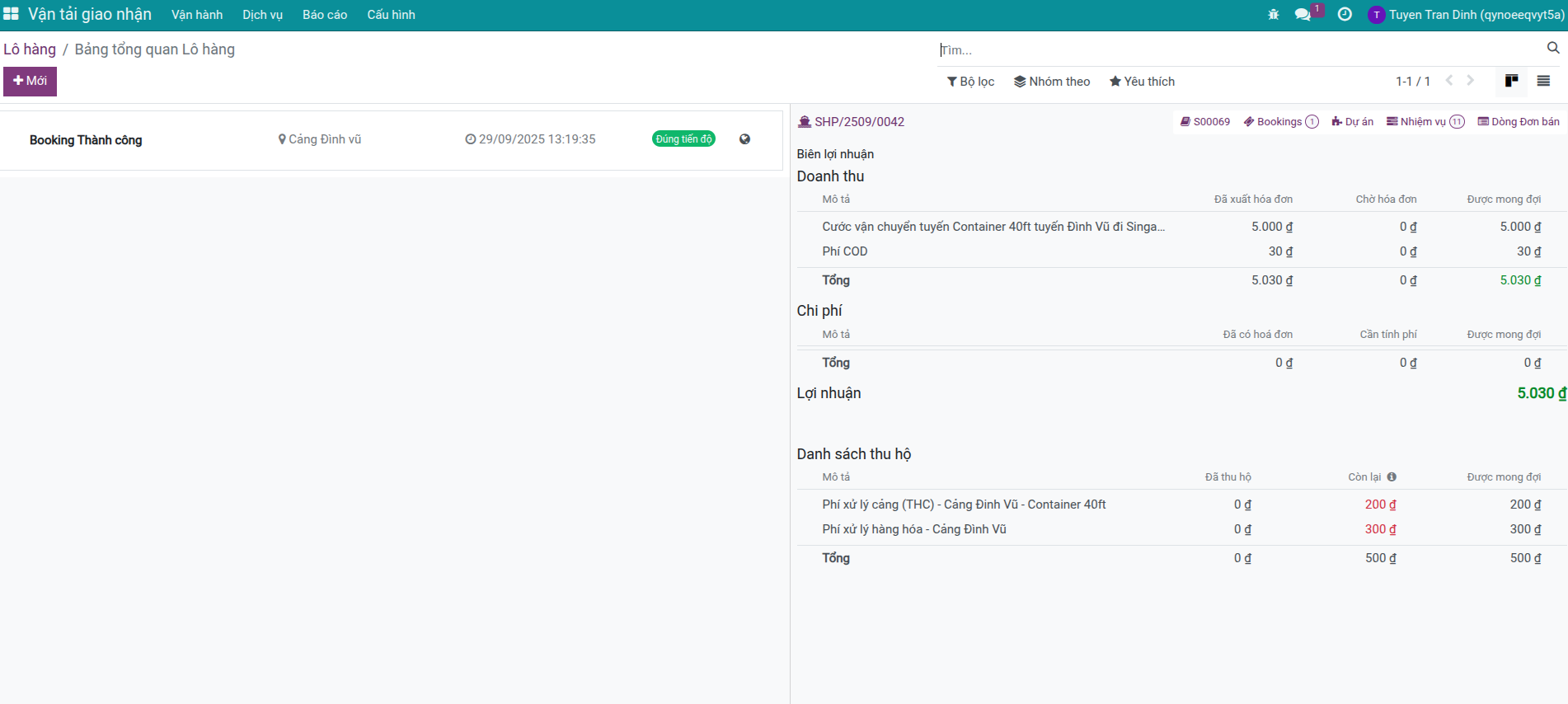Go to next record page arrow
The image size is (1568, 704).
(x=1471, y=81)
